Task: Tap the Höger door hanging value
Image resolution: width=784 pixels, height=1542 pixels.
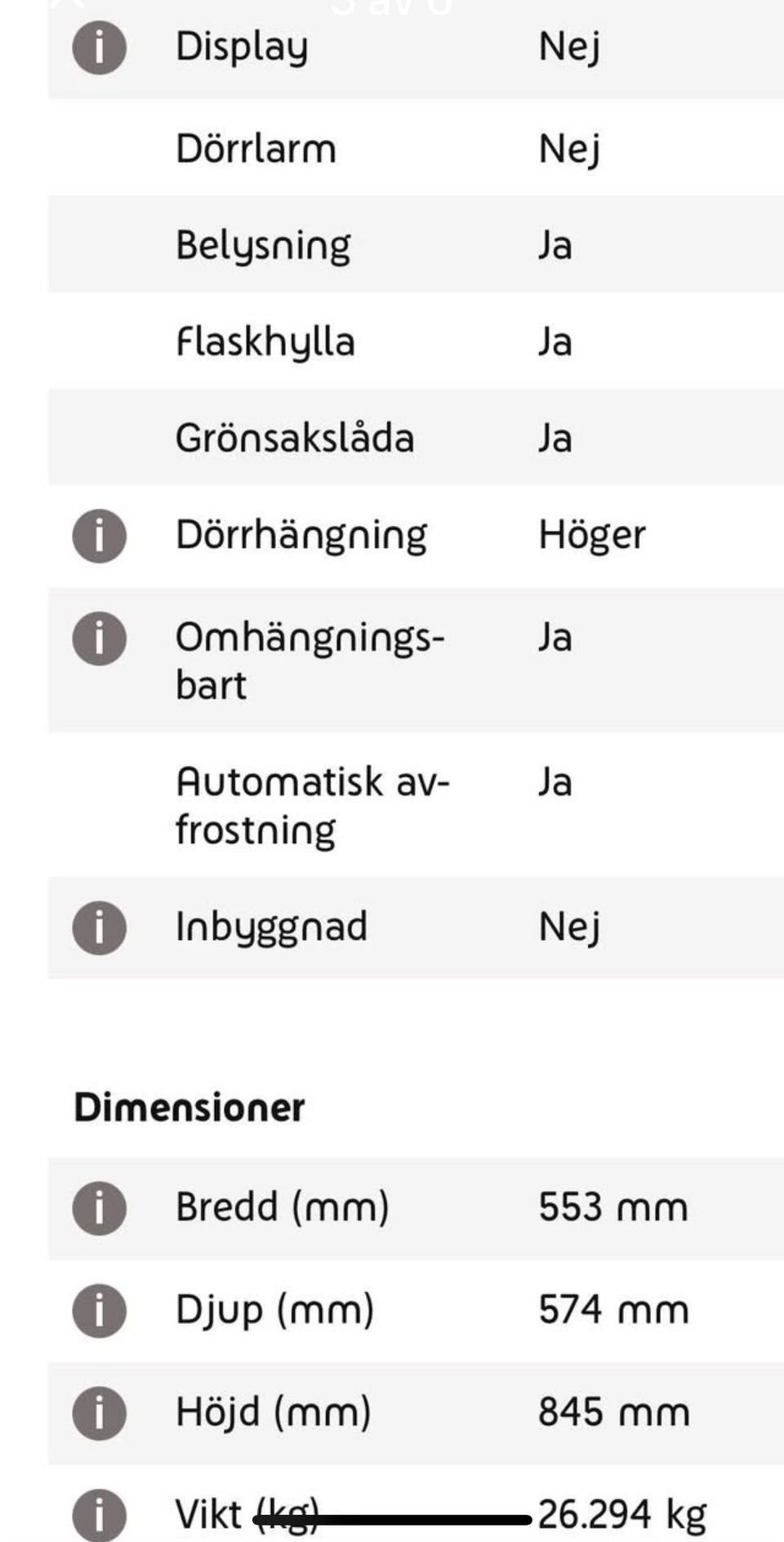Action: (592, 536)
